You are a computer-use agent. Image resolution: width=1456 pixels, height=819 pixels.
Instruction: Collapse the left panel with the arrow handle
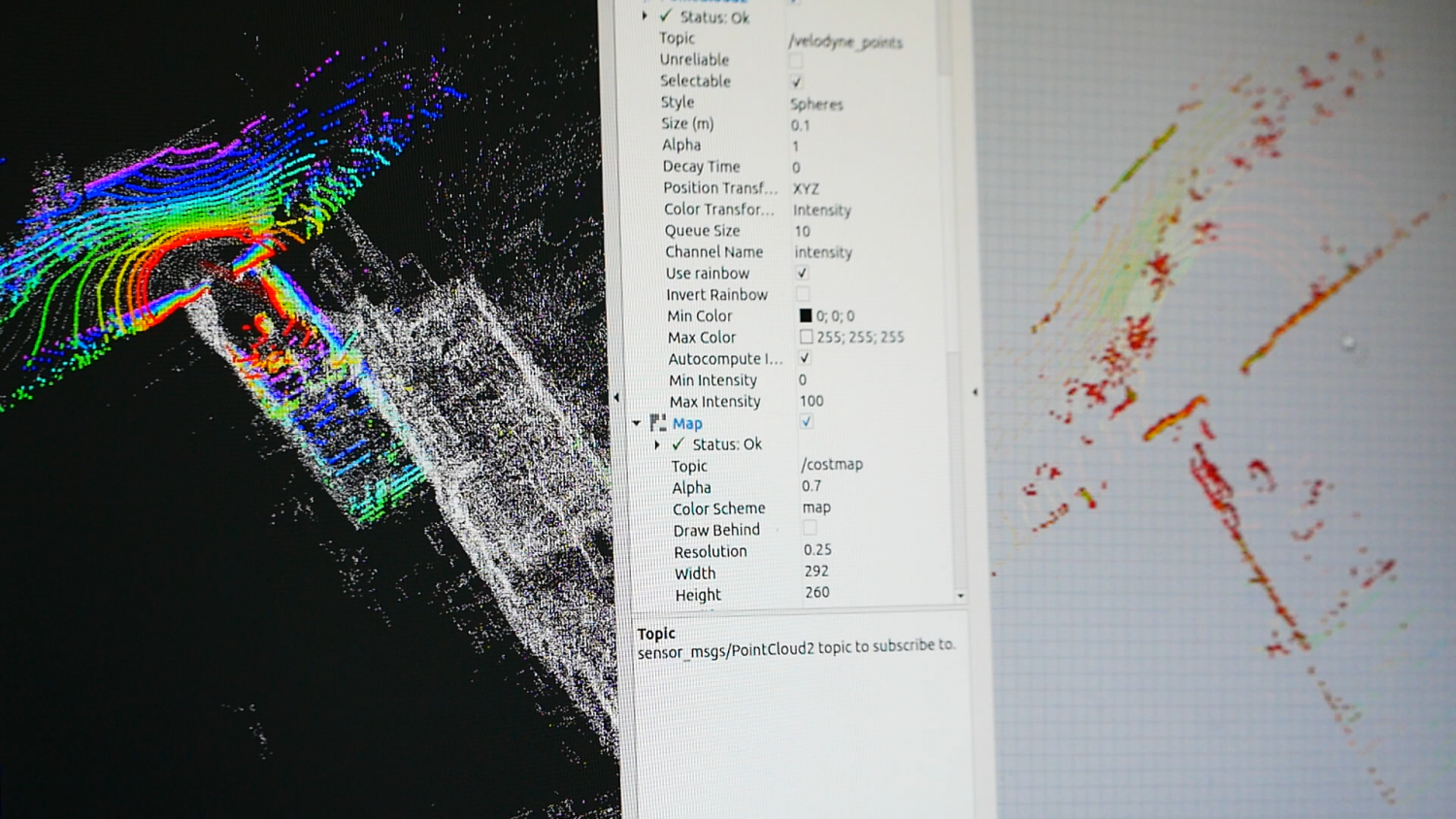click(x=616, y=397)
